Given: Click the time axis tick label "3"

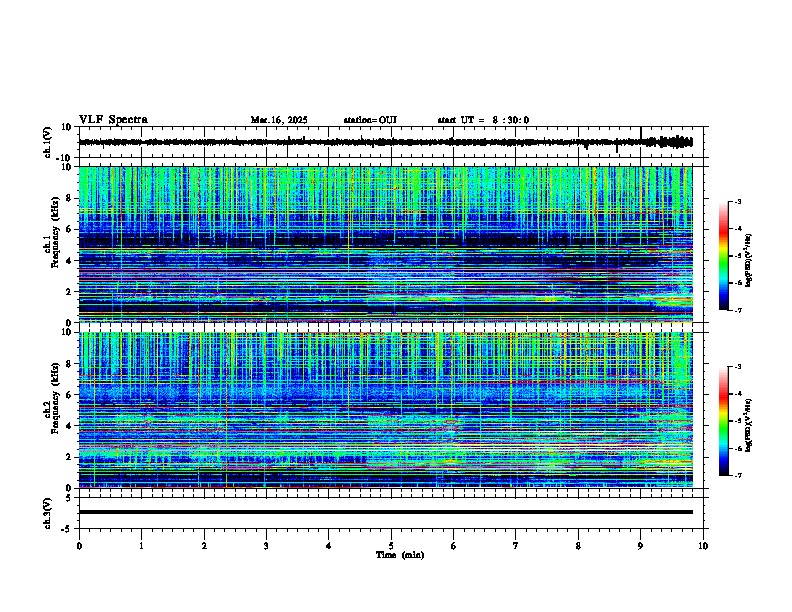Looking at the screenshot, I should point(266,546).
